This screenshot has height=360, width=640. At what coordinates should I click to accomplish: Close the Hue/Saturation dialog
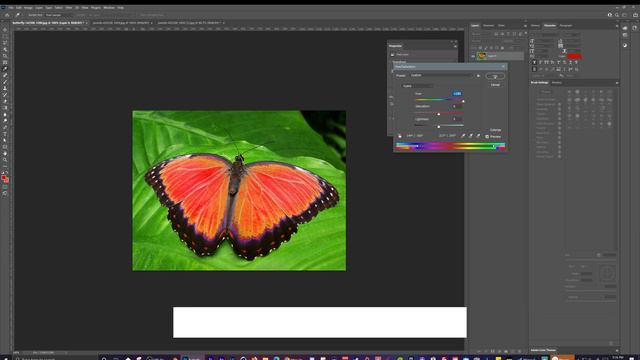(503, 67)
